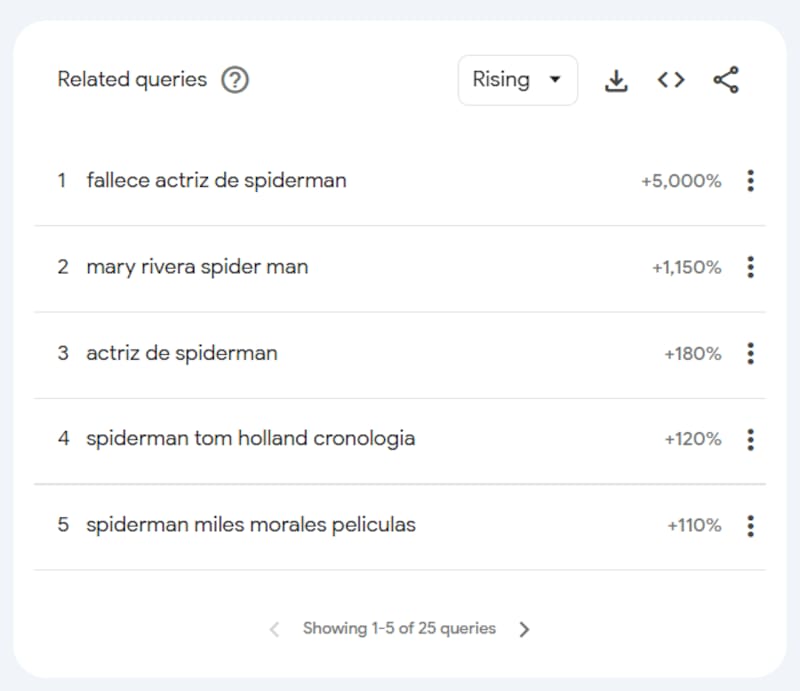Click the Rising dropdown arrow
The image size is (800, 691).
pos(555,80)
